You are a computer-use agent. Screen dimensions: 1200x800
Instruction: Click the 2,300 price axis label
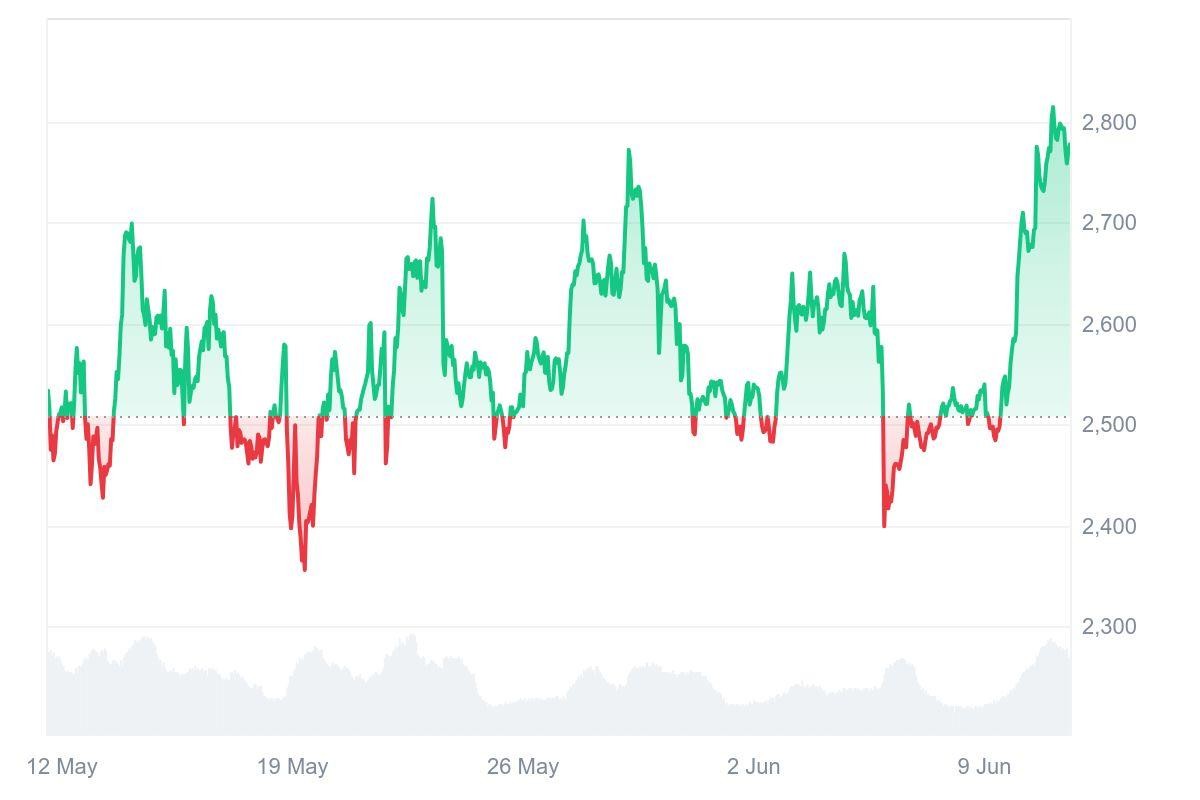[x=1109, y=627]
